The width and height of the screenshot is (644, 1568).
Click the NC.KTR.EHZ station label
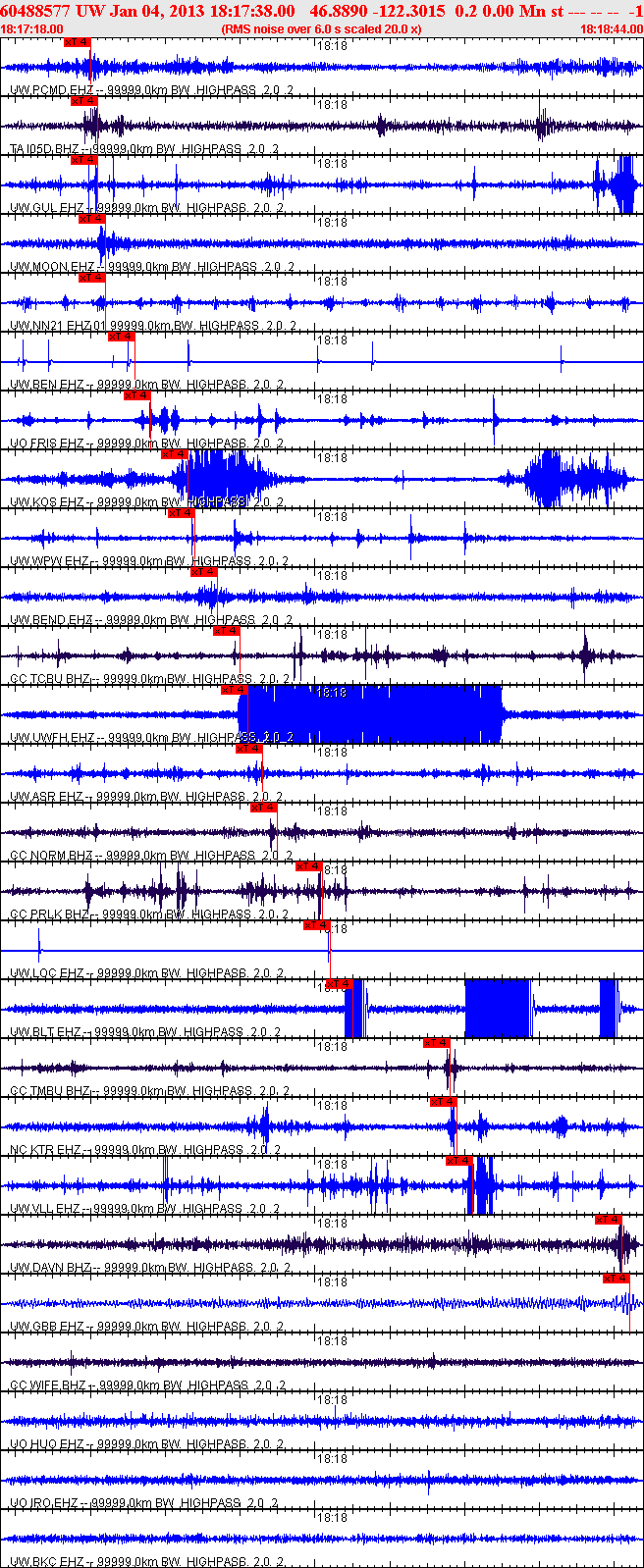tap(147, 1150)
